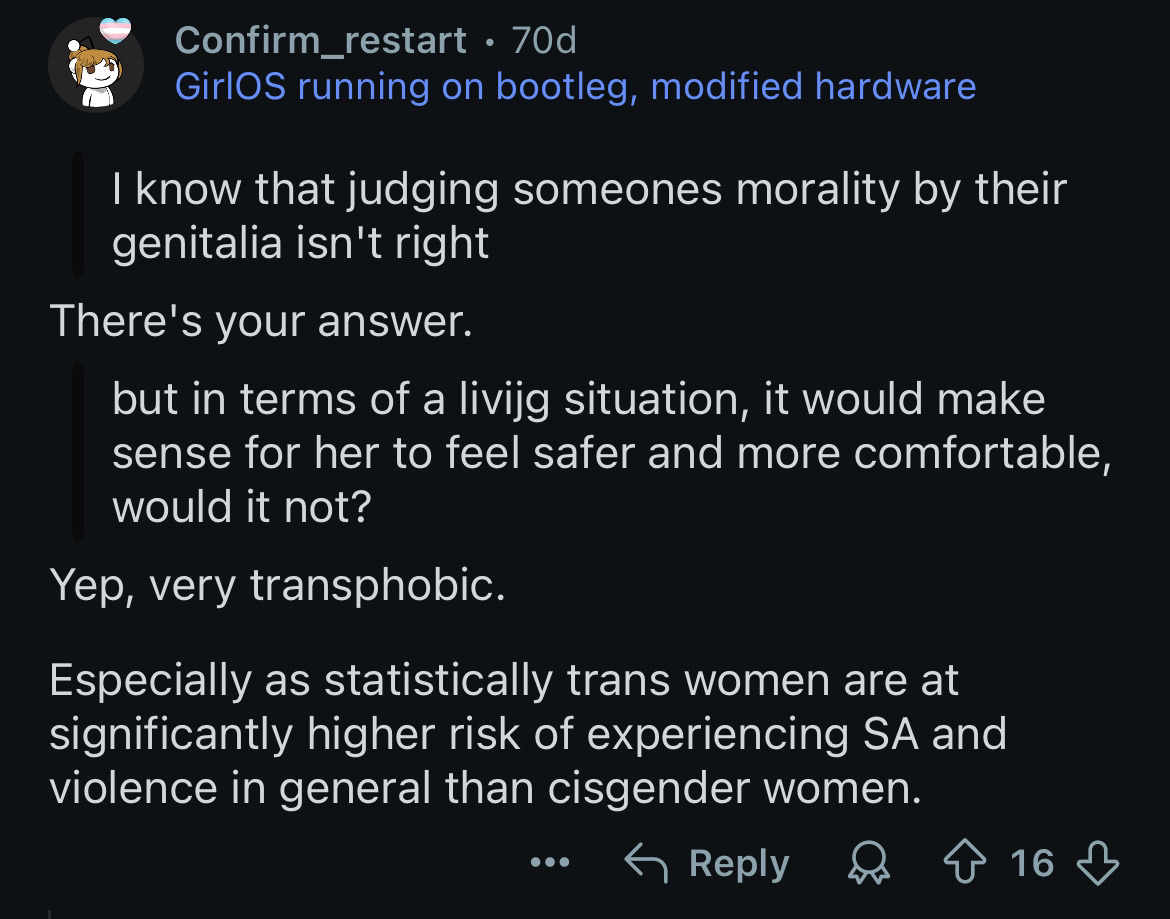
Task: Collapse thread via the line at bottom left
Action: pyautogui.click(x=49, y=914)
